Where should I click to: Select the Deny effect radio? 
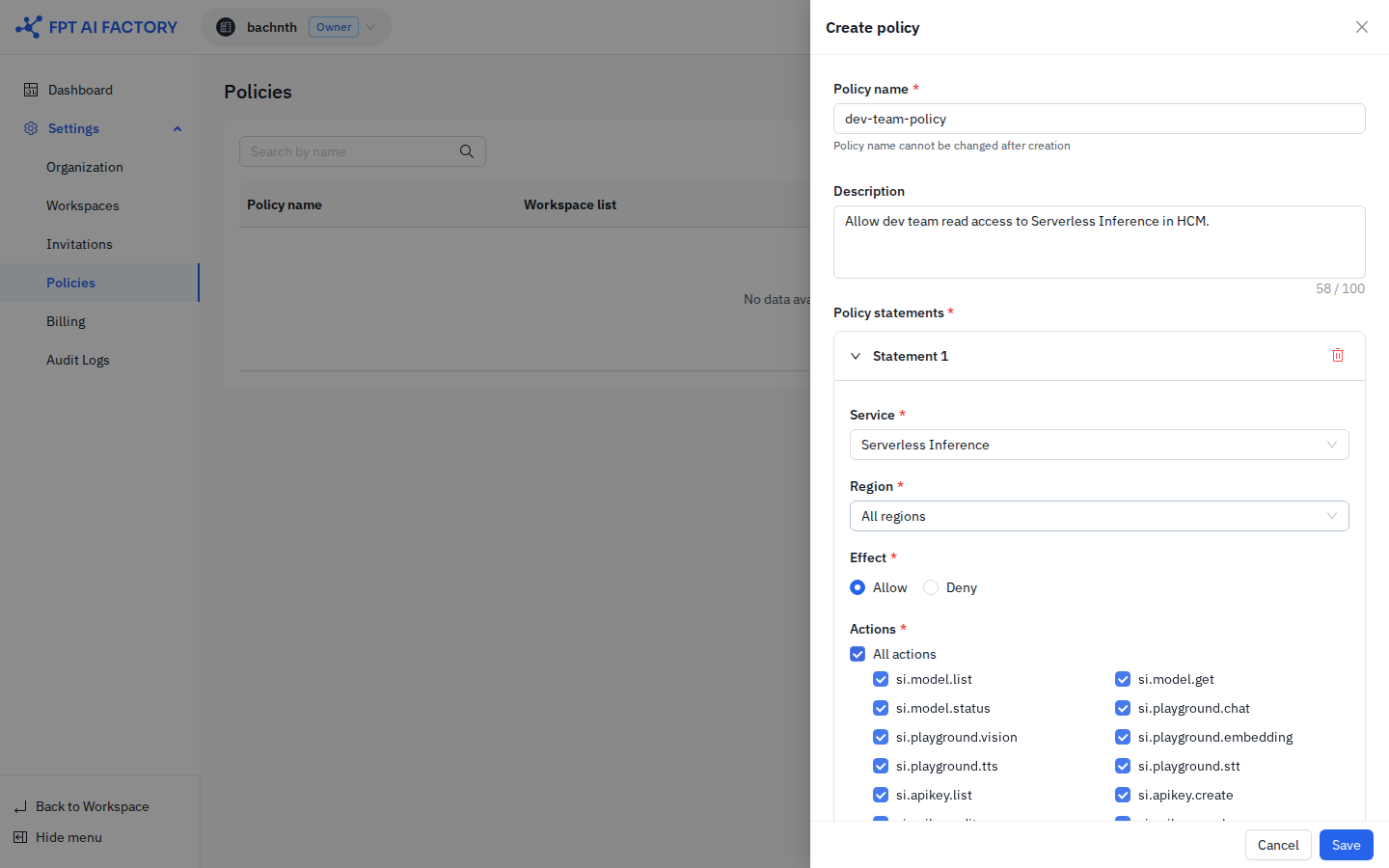tap(931, 587)
